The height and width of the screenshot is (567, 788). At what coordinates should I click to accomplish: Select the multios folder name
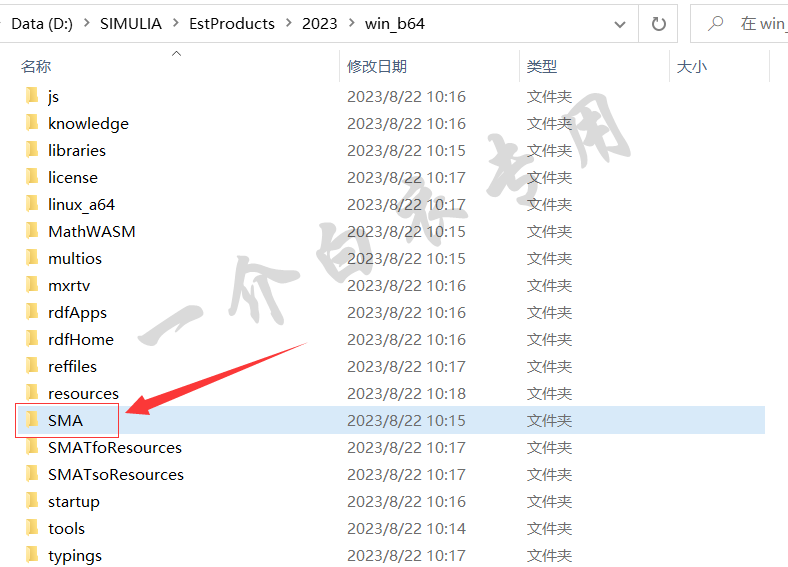pos(75,259)
